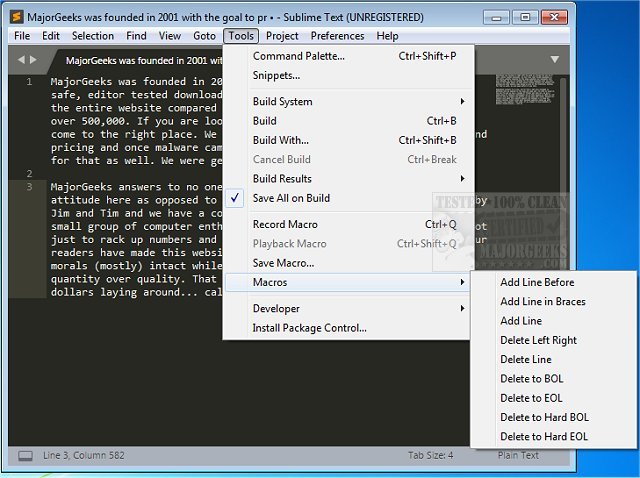The width and height of the screenshot is (640, 478).
Task: Open the tab list dropdown triangle
Action: point(554,60)
